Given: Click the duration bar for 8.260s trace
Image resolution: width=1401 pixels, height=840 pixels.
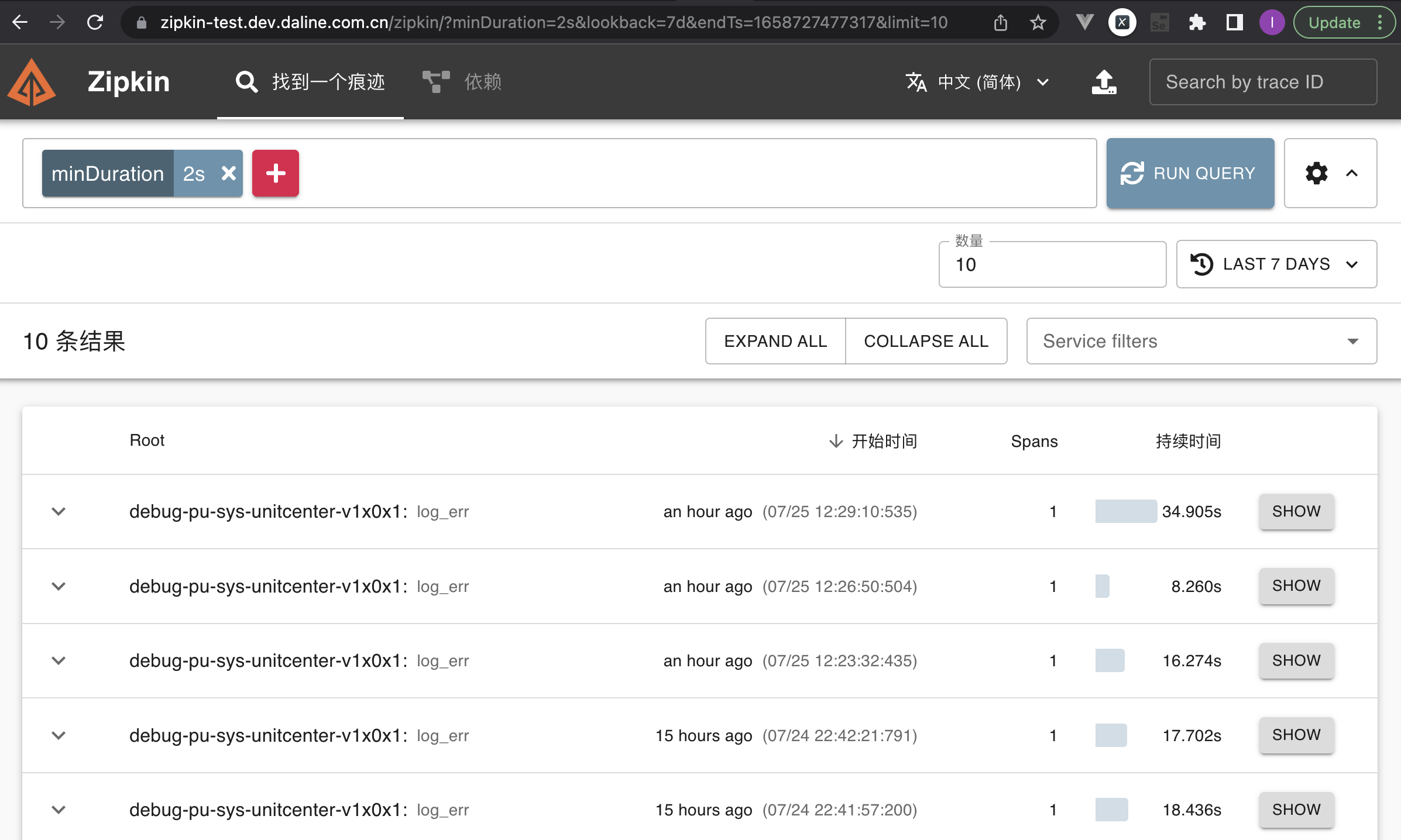Looking at the screenshot, I should pos(1103,586).
